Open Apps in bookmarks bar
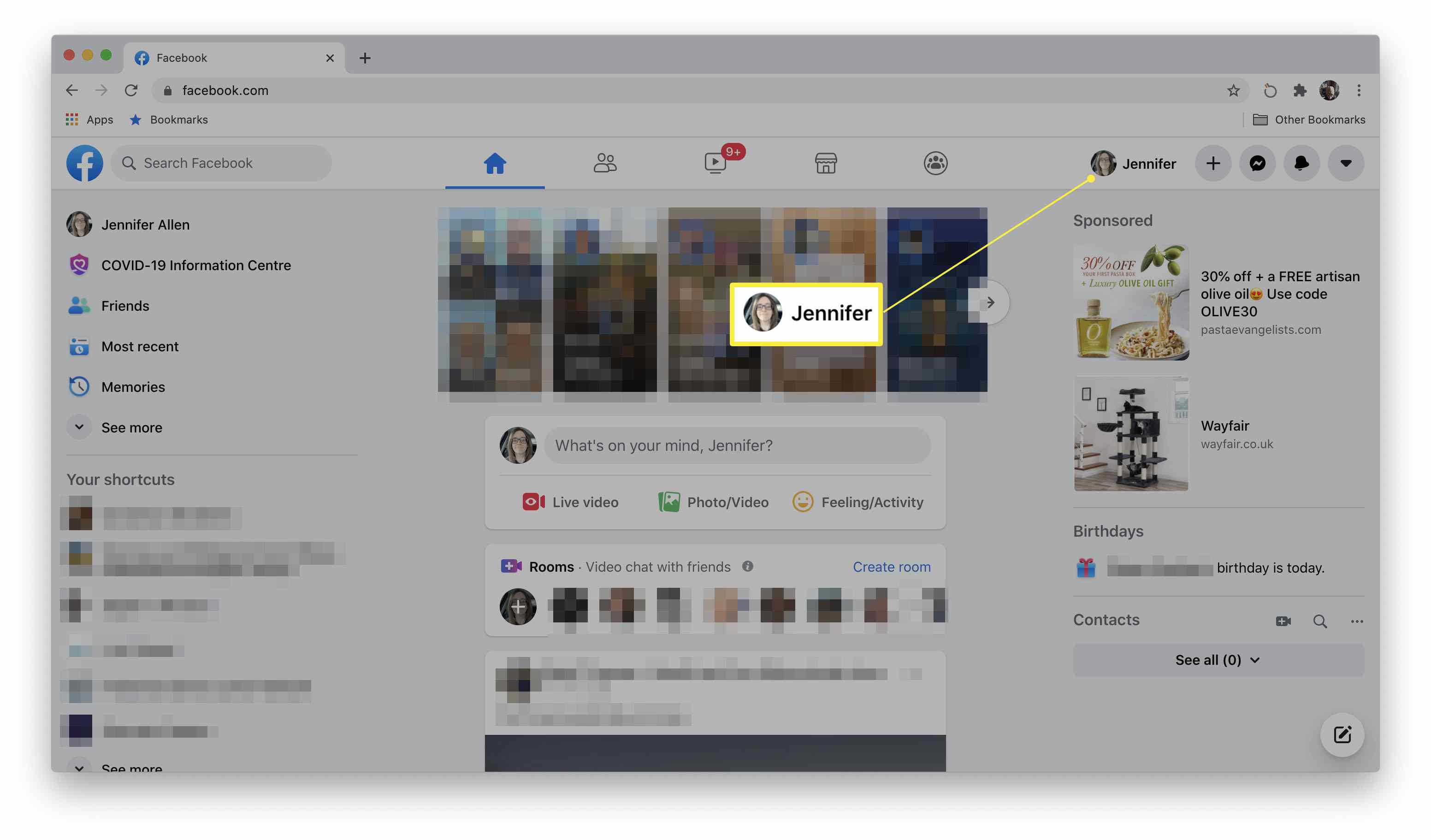 click(89, 120)
